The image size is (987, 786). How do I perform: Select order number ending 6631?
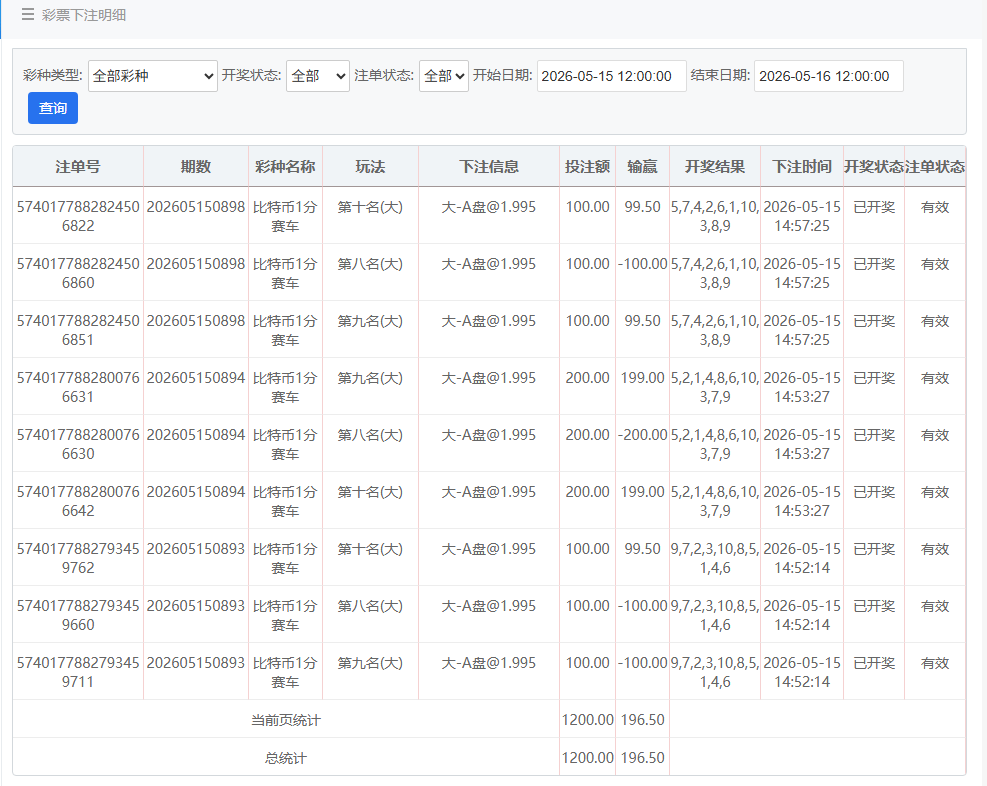pos(78,387)
